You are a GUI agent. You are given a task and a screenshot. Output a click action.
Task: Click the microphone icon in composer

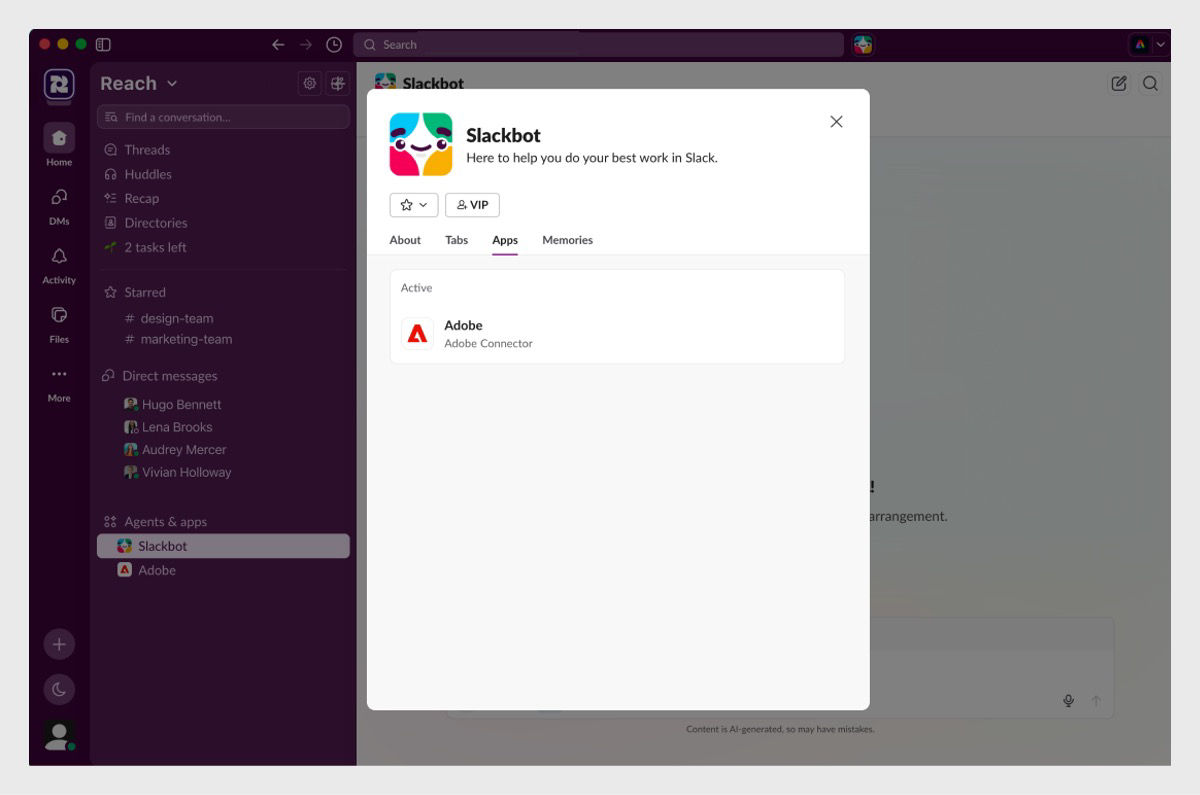coord(1069,701)
